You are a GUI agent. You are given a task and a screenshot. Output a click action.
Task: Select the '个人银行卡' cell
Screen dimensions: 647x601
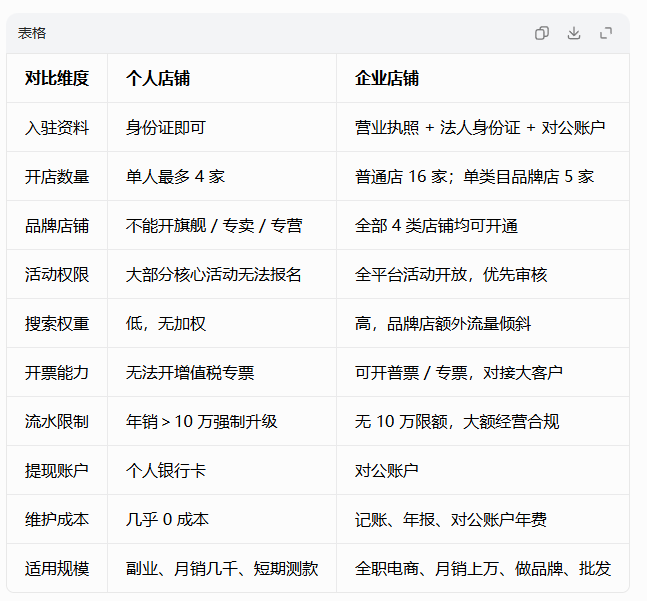click(x=166, y=471)
